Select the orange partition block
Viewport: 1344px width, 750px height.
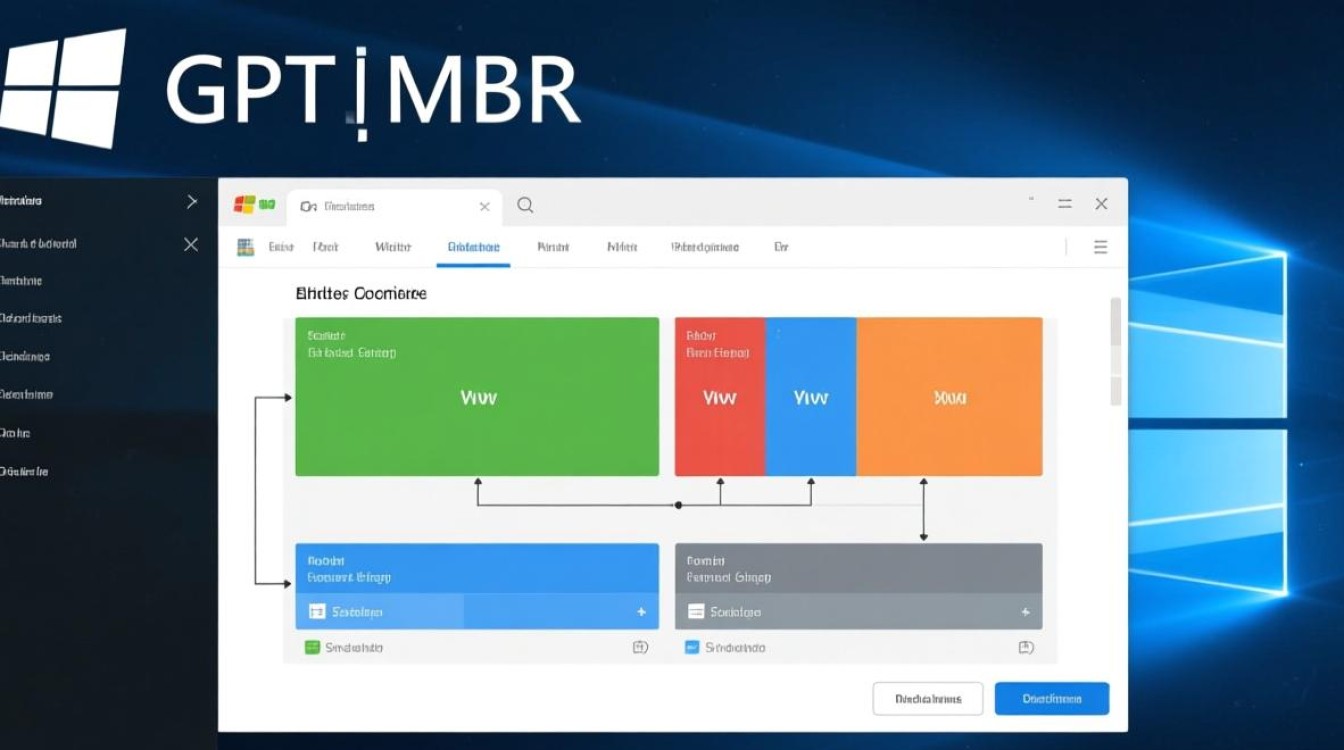coord(949,397)
